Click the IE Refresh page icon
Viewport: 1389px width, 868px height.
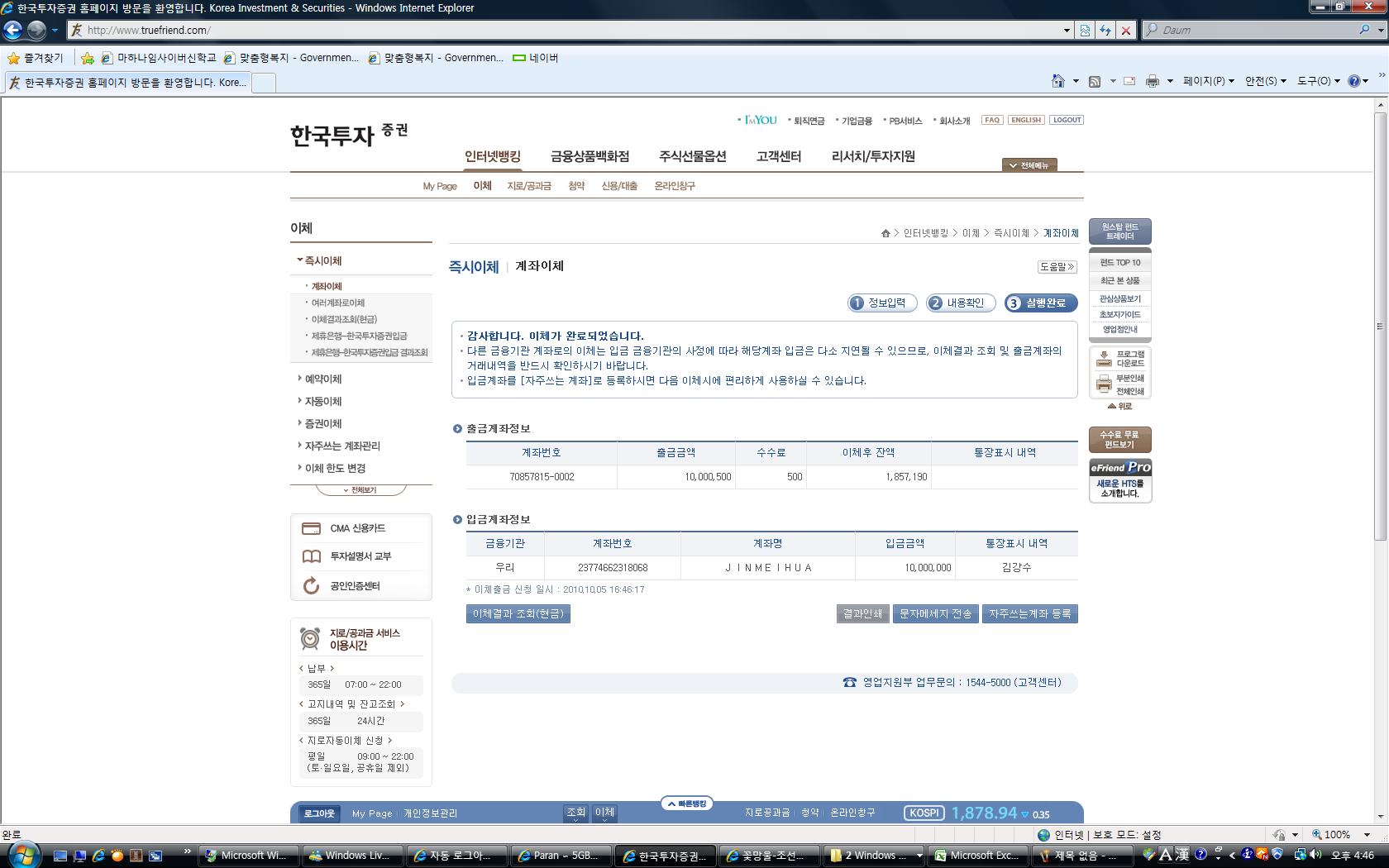(1105, 31)
